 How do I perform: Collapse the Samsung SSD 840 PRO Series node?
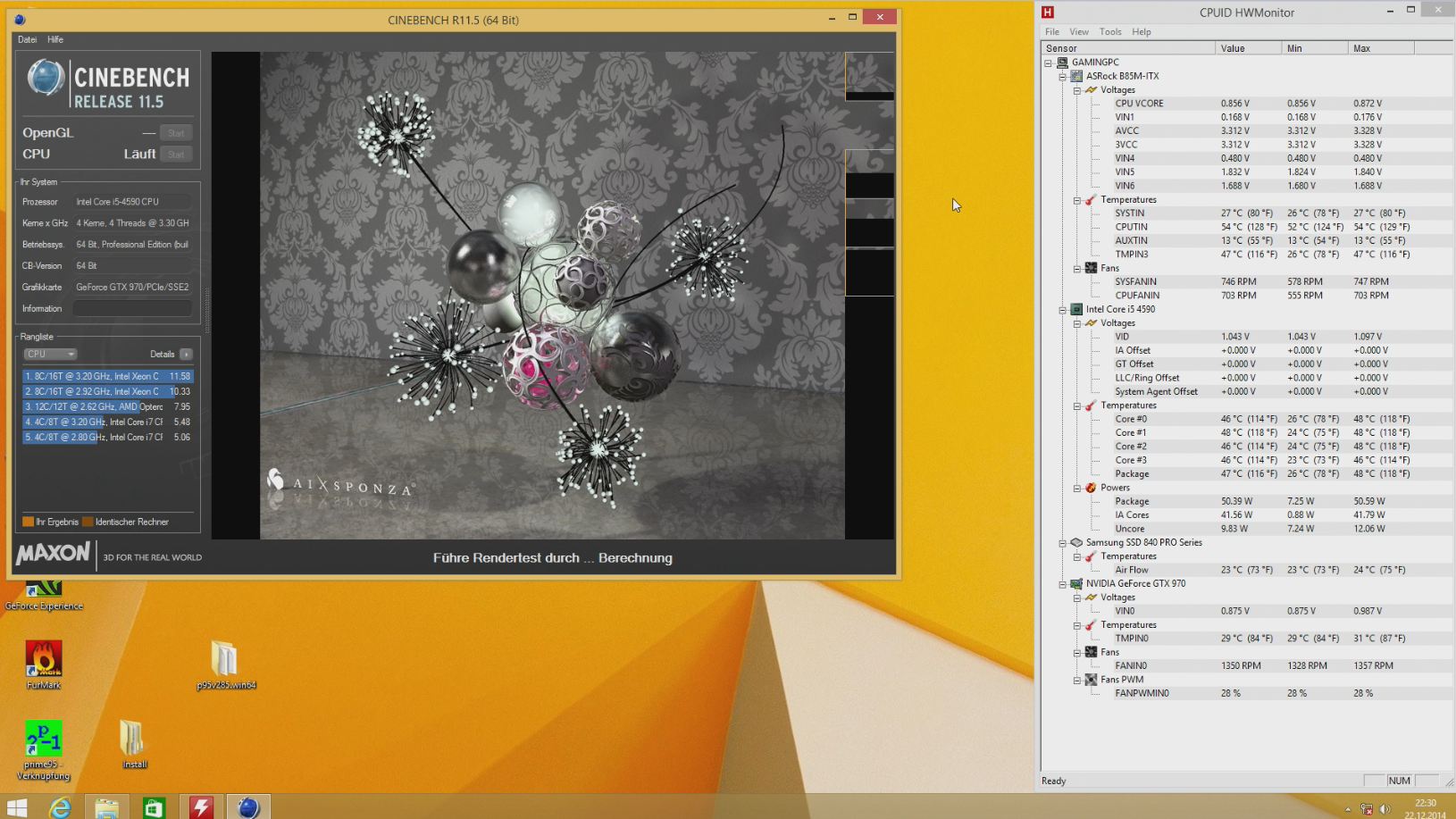click(1063, 543)
